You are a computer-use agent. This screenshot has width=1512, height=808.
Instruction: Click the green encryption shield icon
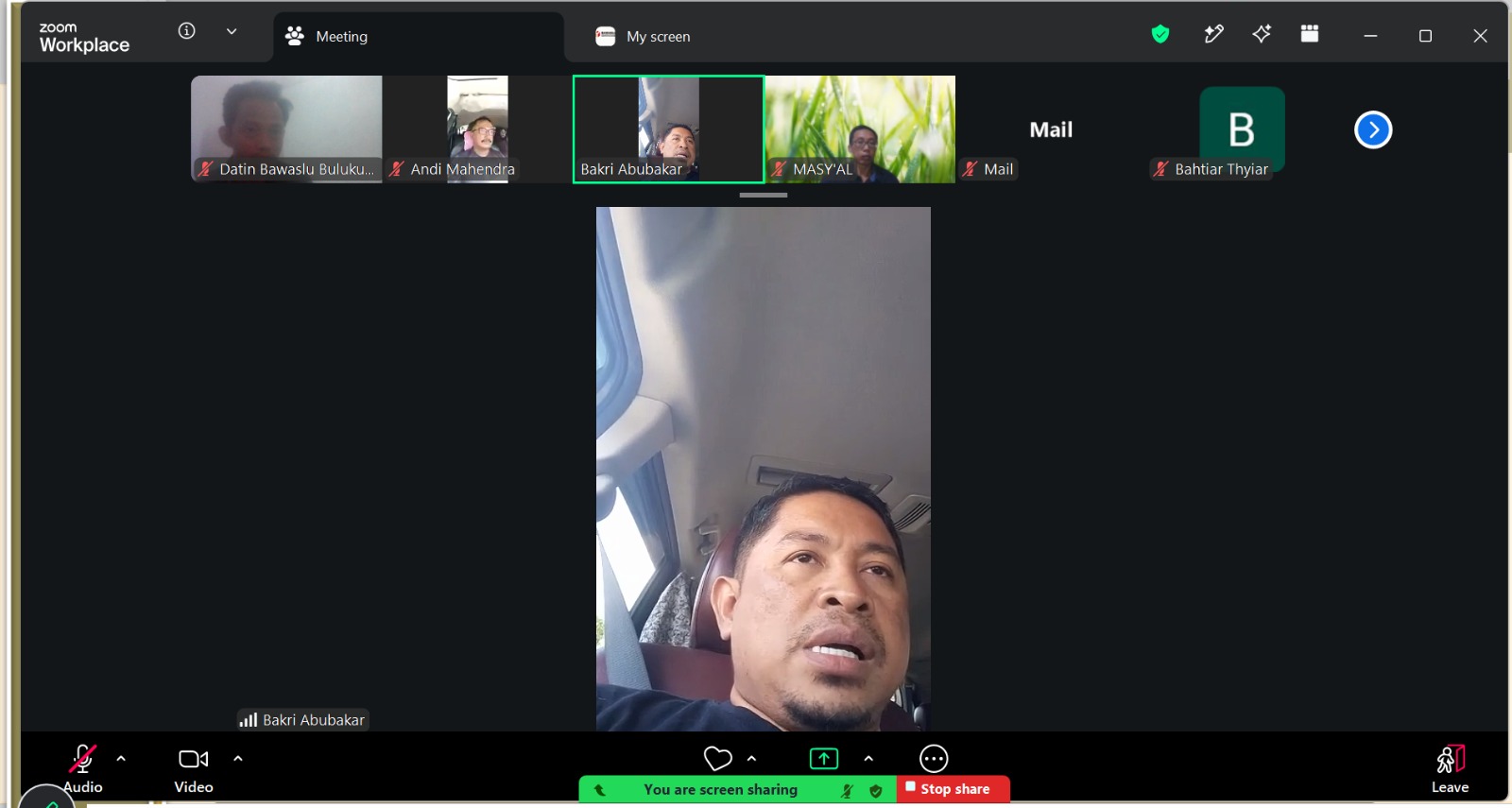1160,35
